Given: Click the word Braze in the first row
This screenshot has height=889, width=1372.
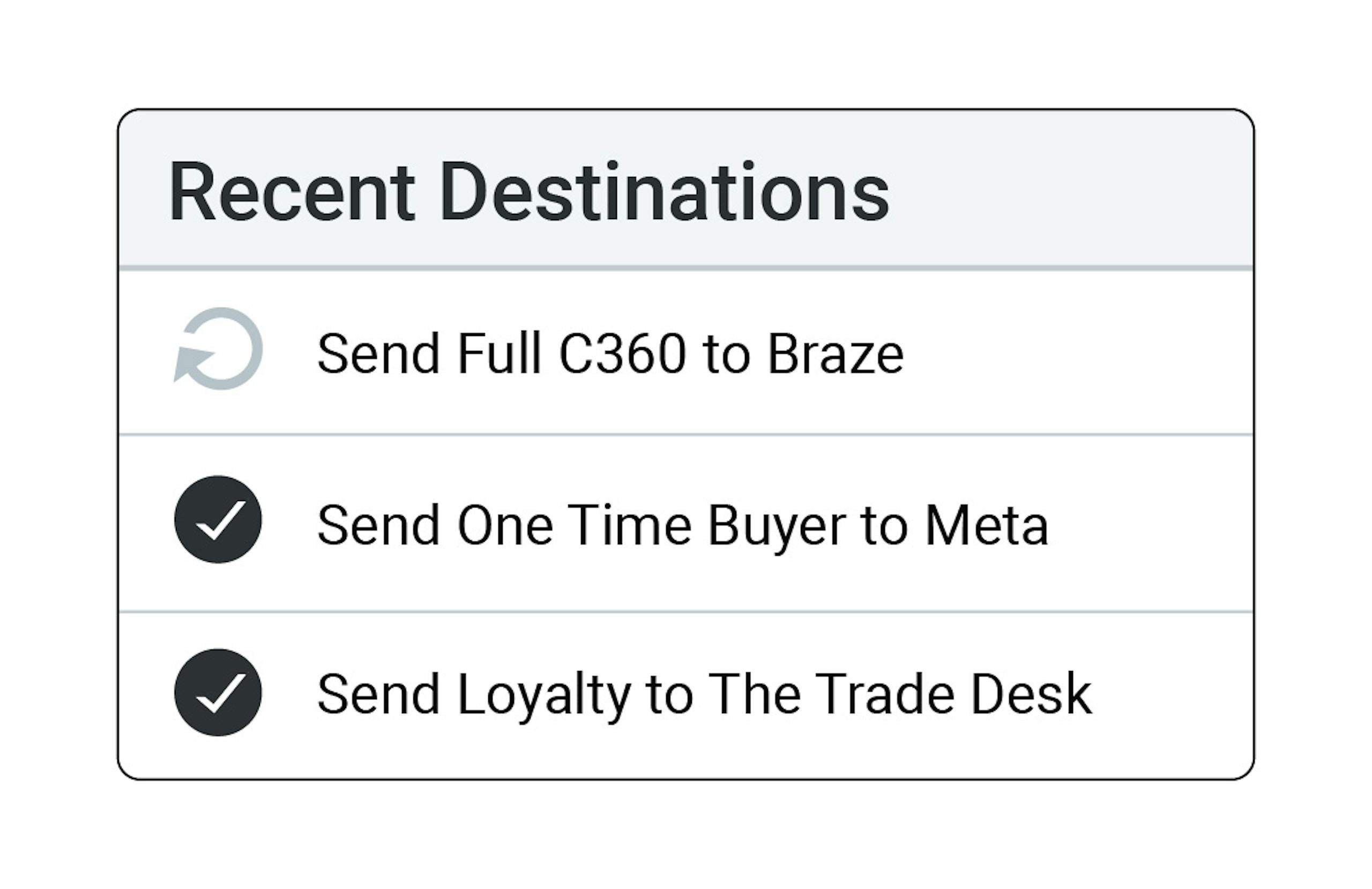Looking at the screenshot, I should (836, 354).
